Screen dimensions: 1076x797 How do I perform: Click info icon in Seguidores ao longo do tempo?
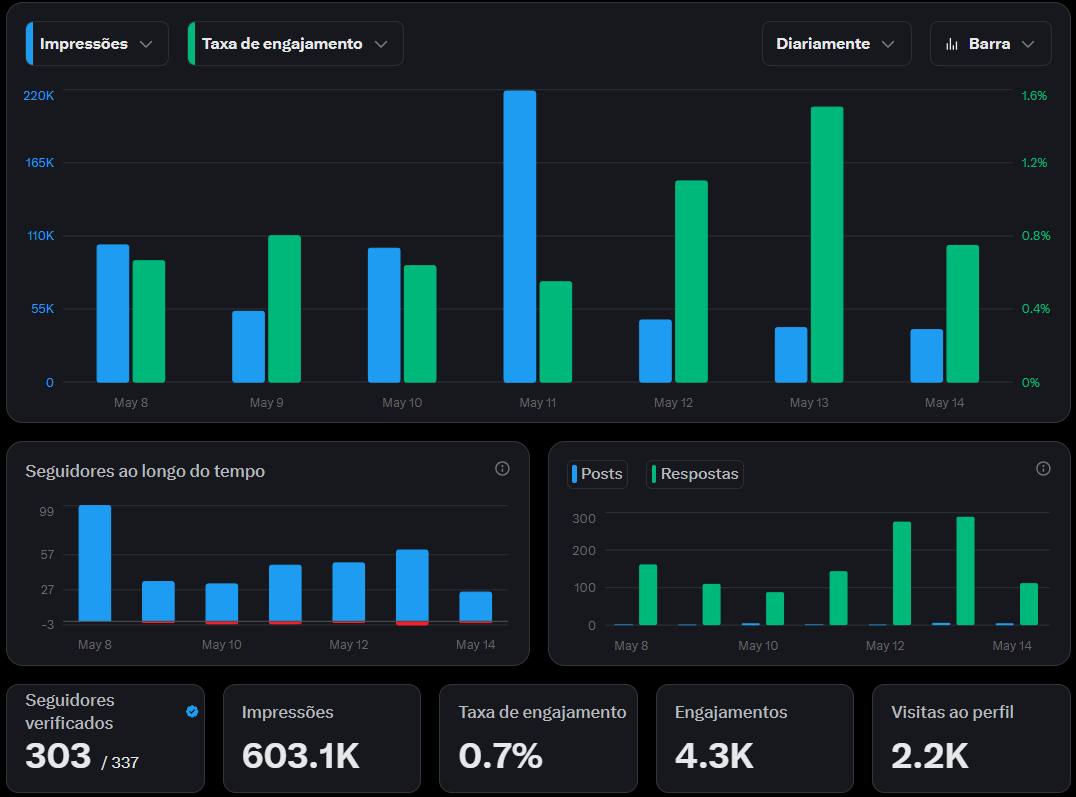click(502, 469)
